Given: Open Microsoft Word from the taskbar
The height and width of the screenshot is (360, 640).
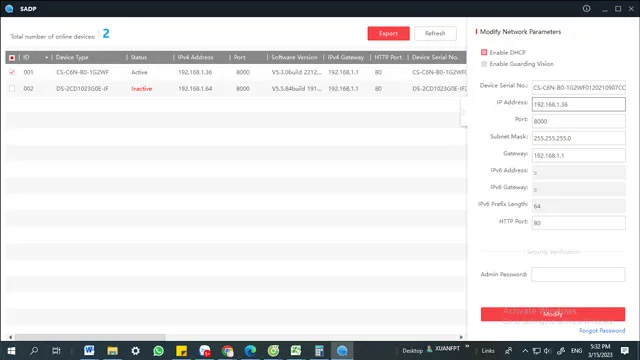Looking at the screenshot, I should (89, 351).
